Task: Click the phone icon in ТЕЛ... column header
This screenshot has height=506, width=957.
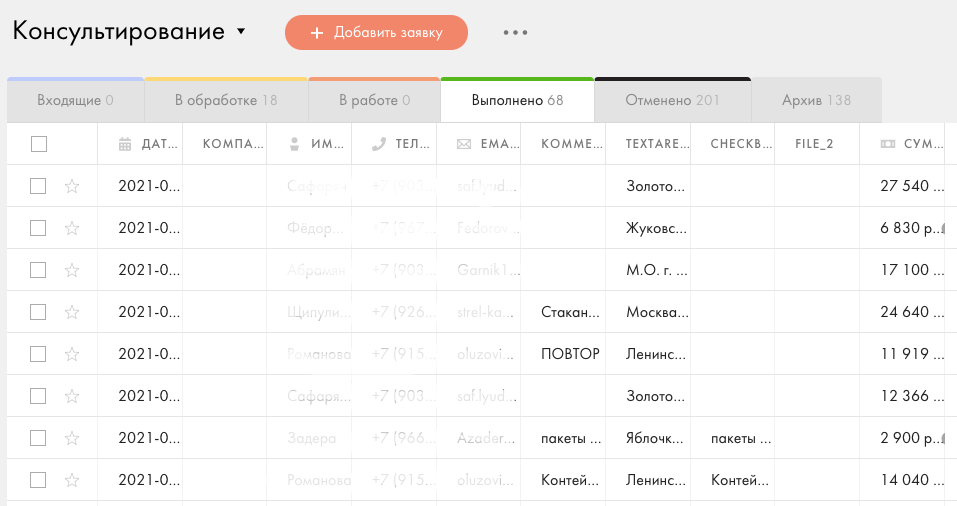Action: pyautogui.click(x=379, y=144)
